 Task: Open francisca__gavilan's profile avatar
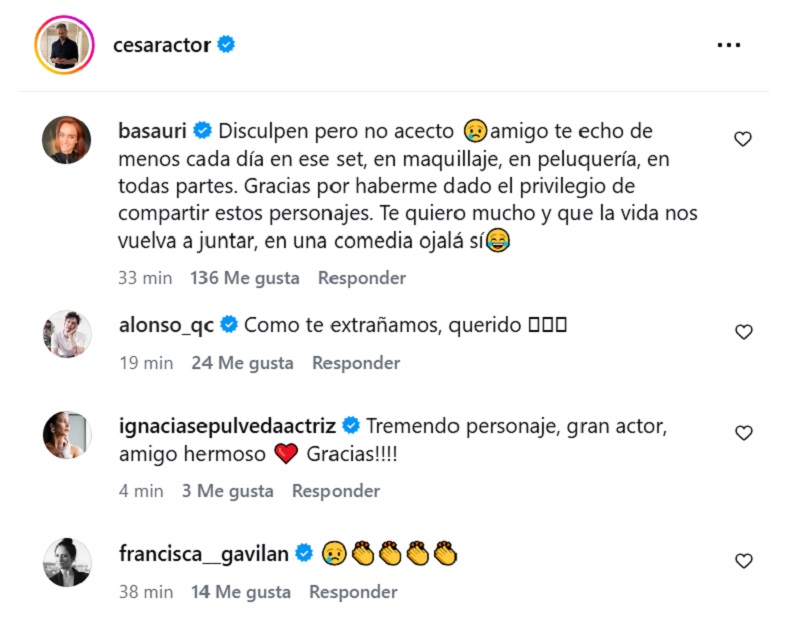(67, 562)
